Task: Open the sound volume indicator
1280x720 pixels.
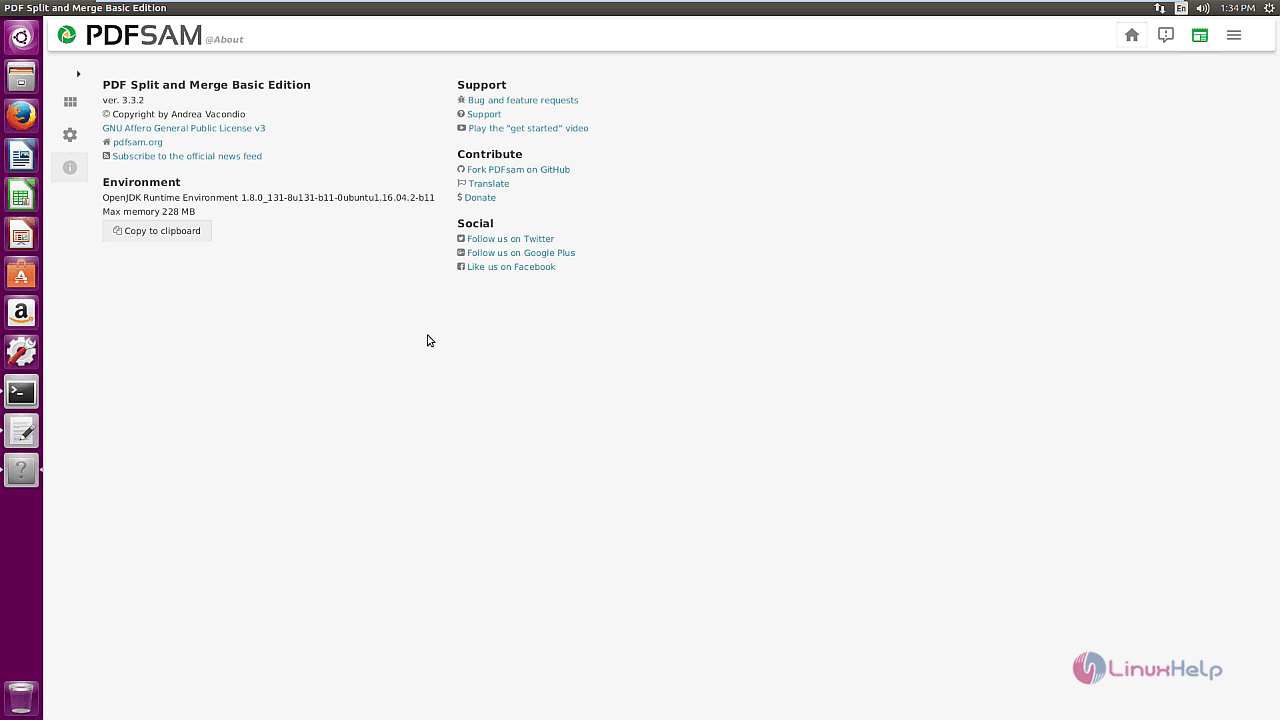Action: [1203, 8]
